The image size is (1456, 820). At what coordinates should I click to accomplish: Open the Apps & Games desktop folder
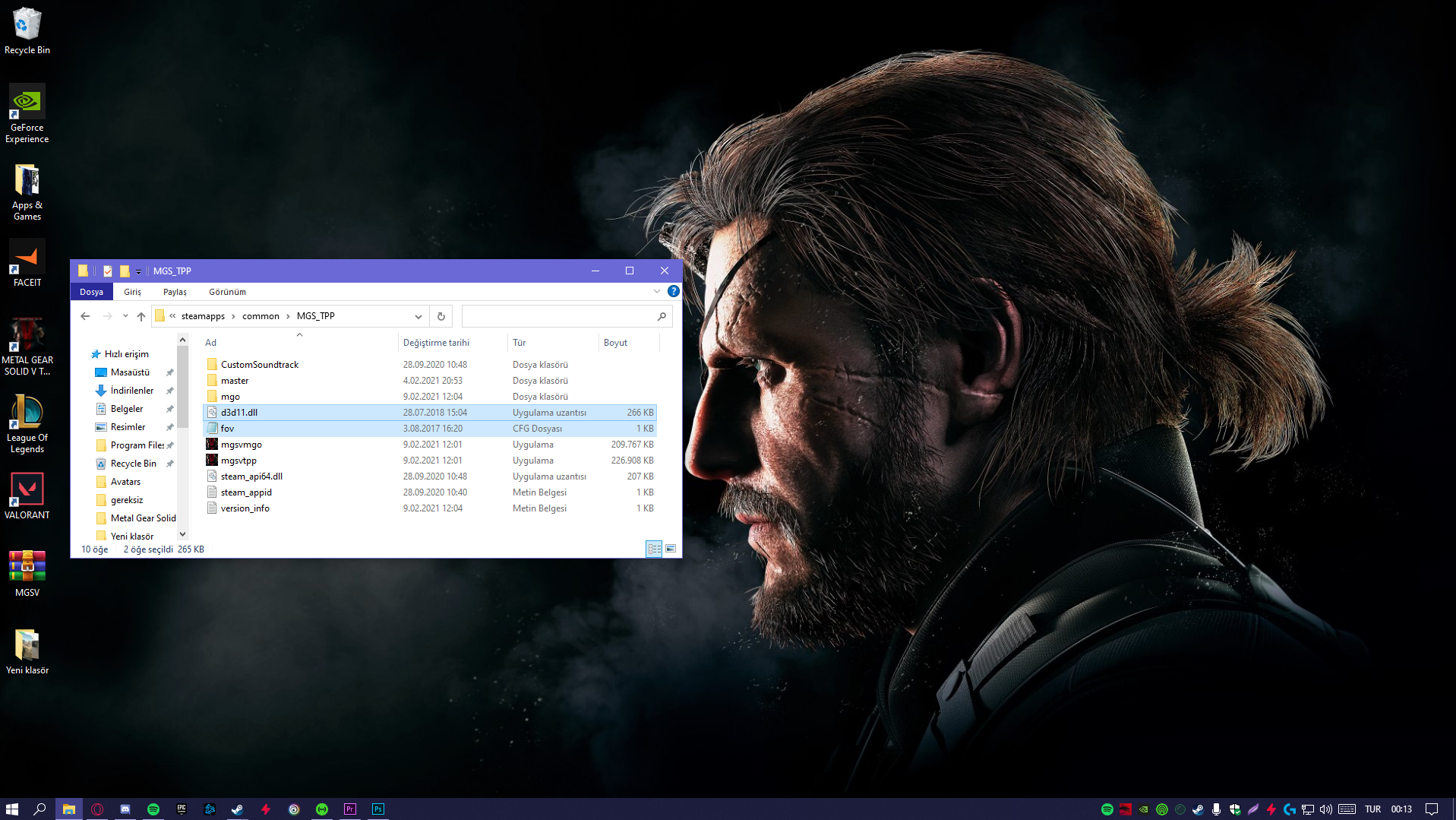[27, 192]
